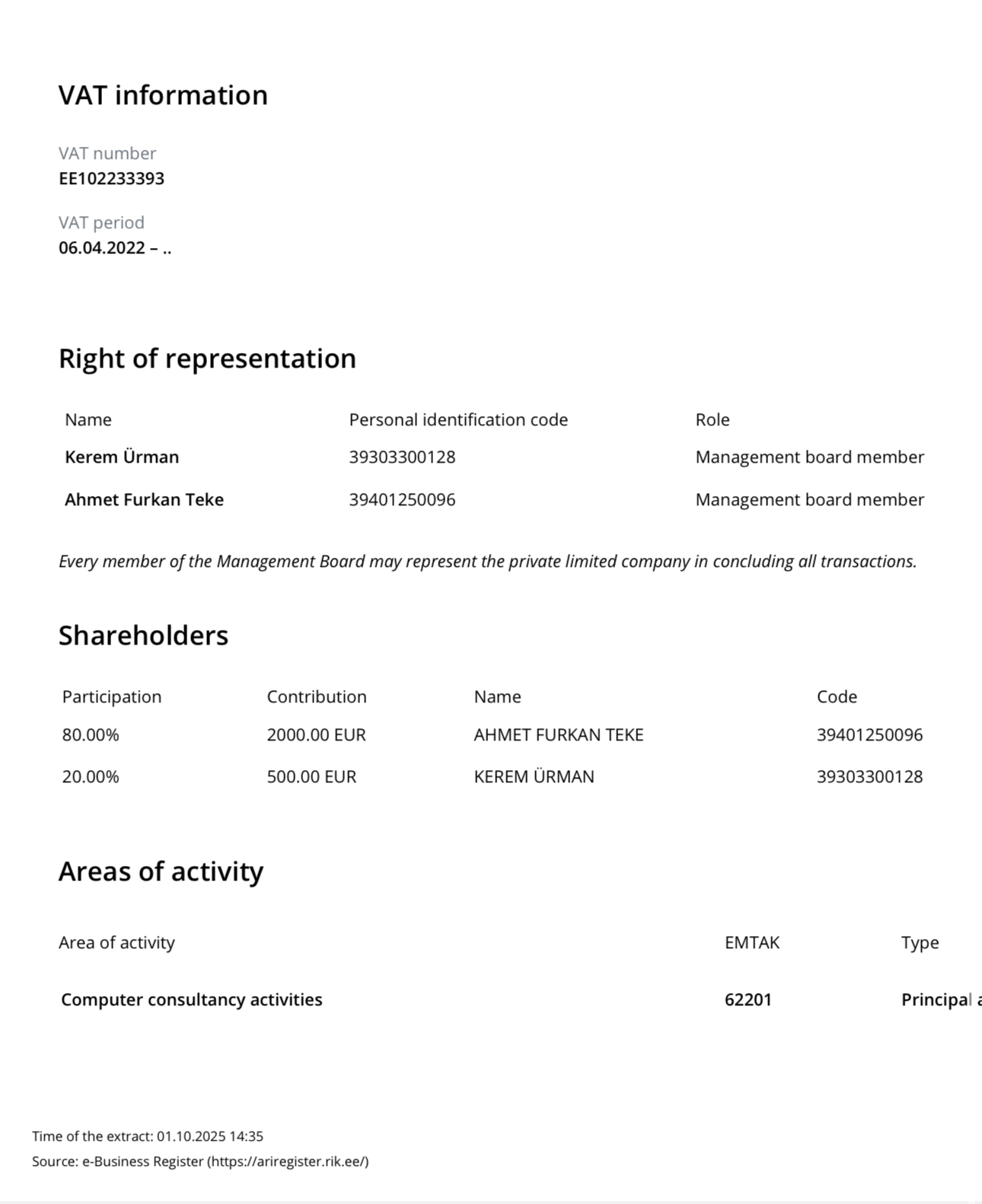Screen dimensions: 982x1204
Task: Select Ahmet Furkan Teke in the representation table
Action: point(144,500)
